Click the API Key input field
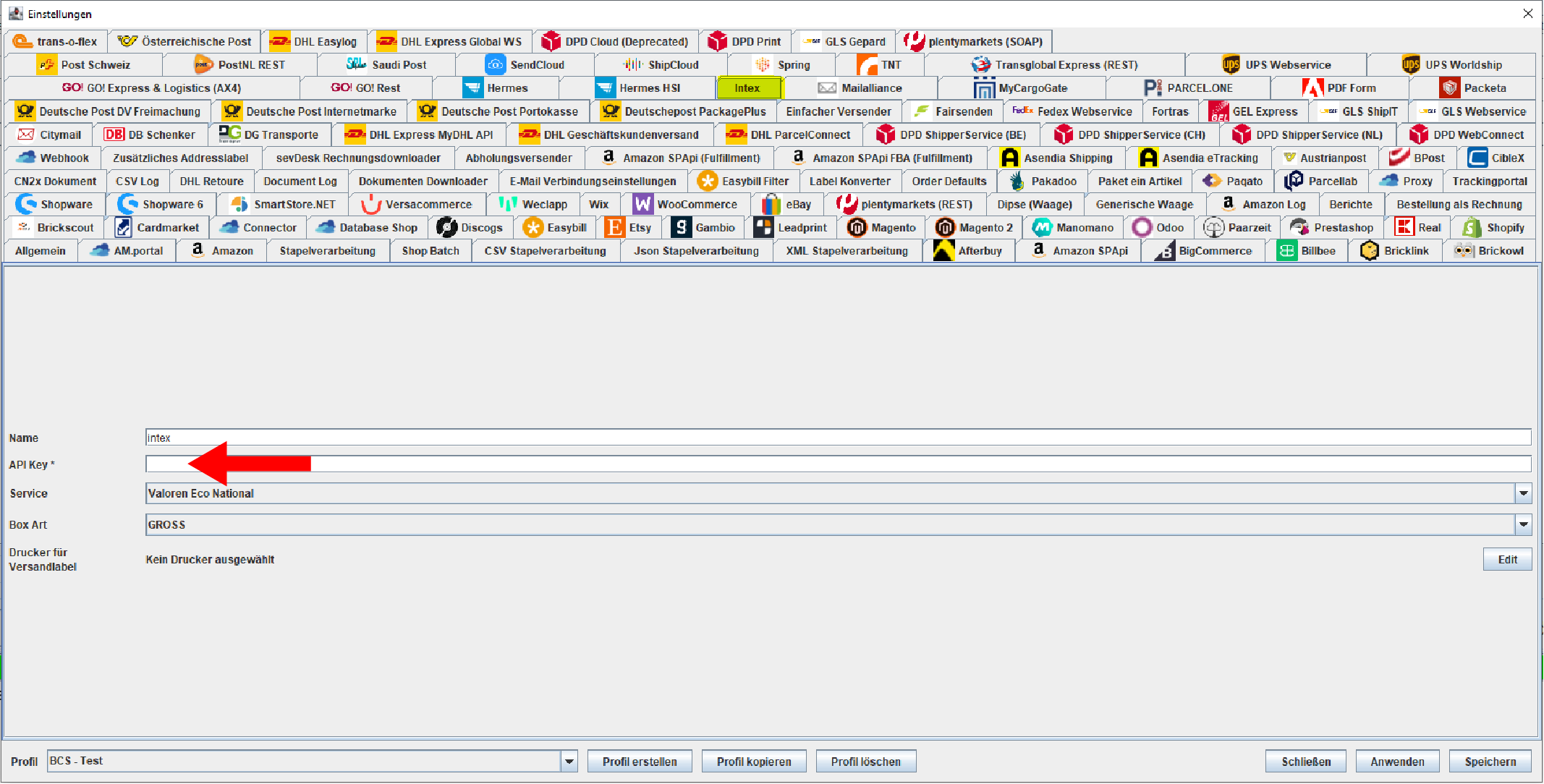 839,464
